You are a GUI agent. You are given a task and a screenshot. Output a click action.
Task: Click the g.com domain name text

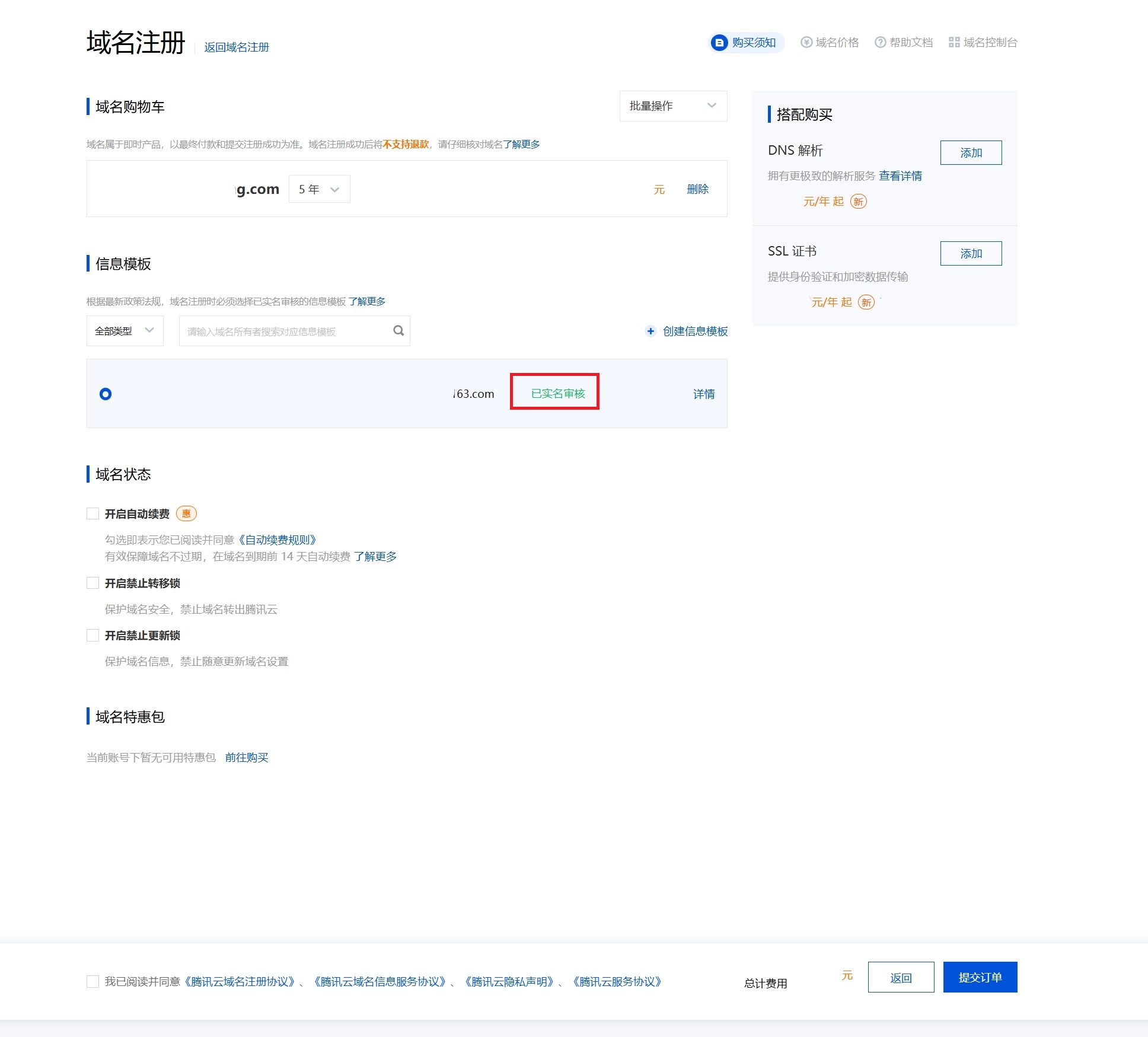257,189
